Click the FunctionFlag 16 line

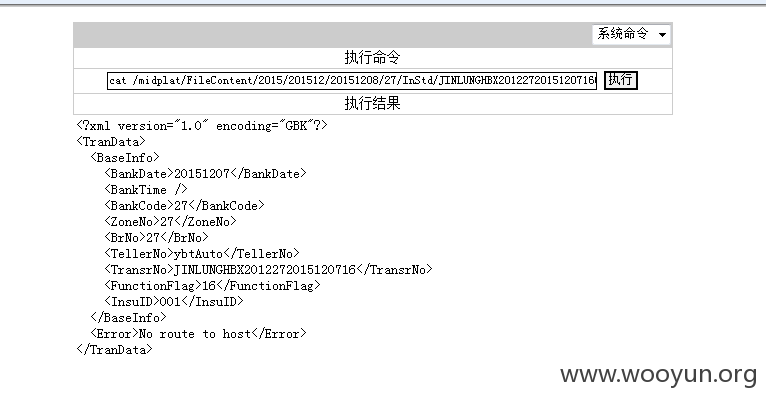[212, 286]
